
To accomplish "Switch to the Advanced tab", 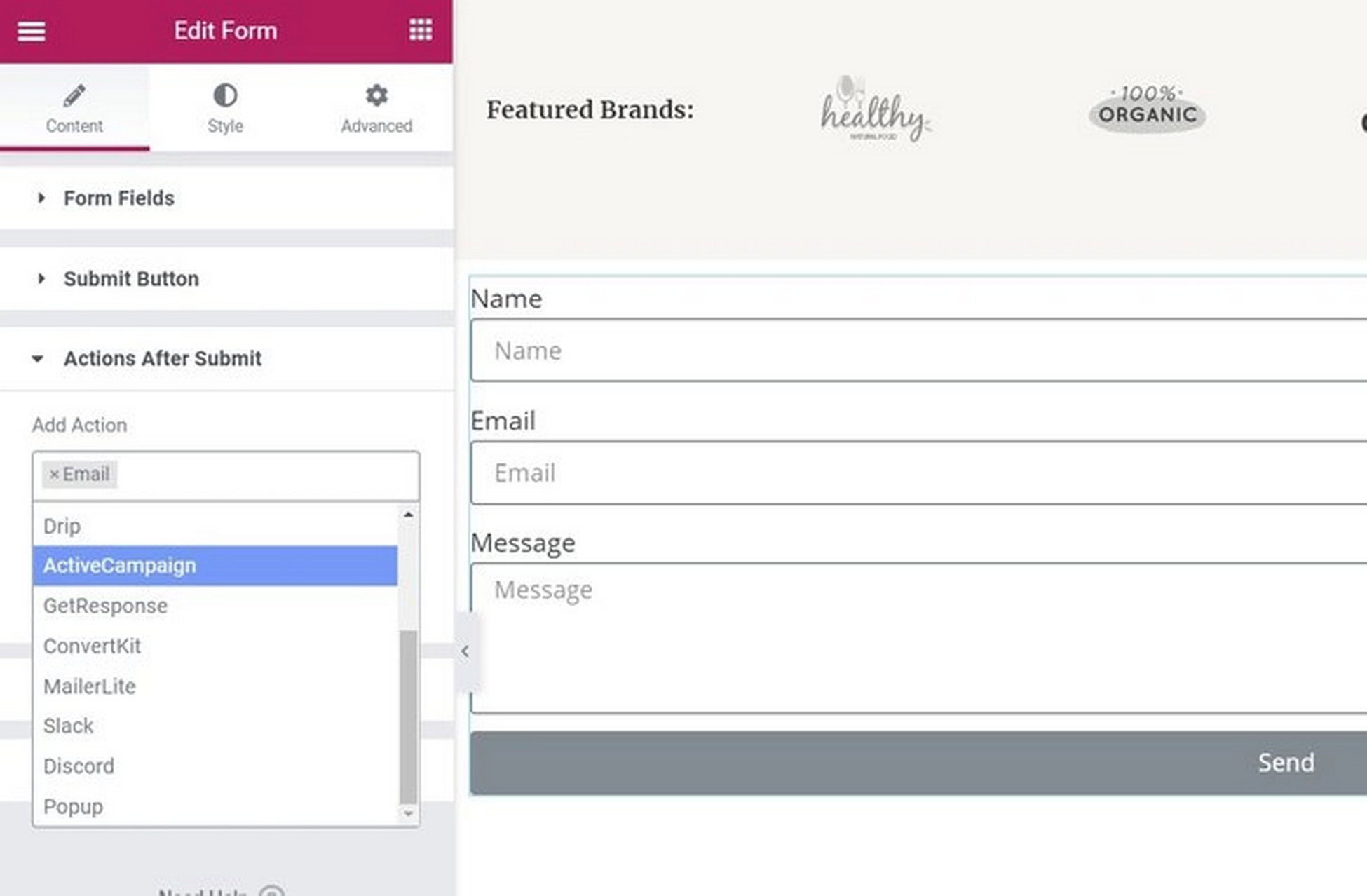I will point(377,108).
